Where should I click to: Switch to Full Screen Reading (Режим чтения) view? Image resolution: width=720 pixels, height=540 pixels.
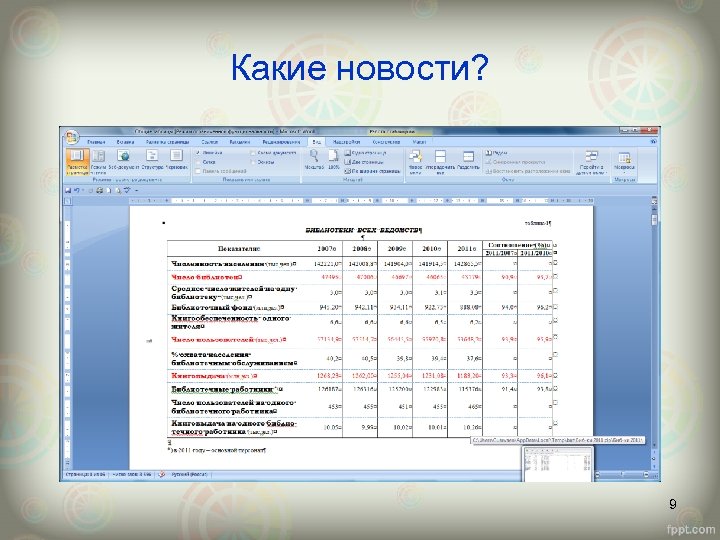[98, 161]
